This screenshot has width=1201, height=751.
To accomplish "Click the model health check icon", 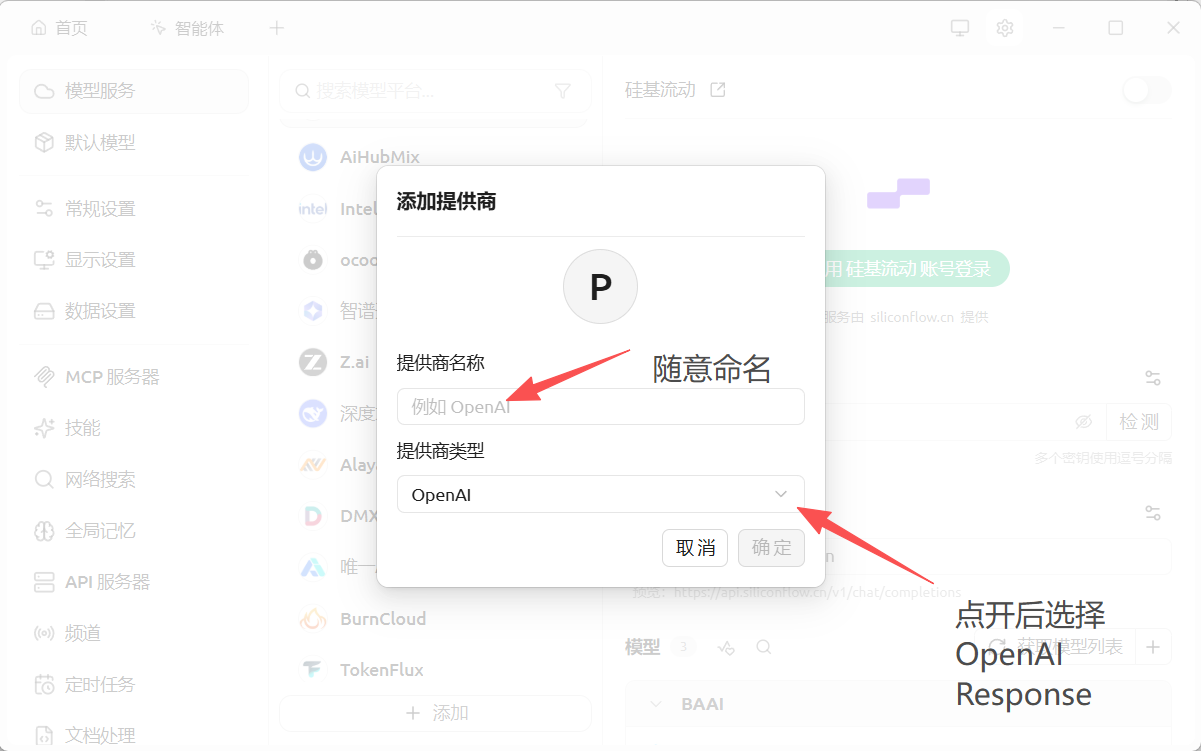I will [x=727, y=647].
